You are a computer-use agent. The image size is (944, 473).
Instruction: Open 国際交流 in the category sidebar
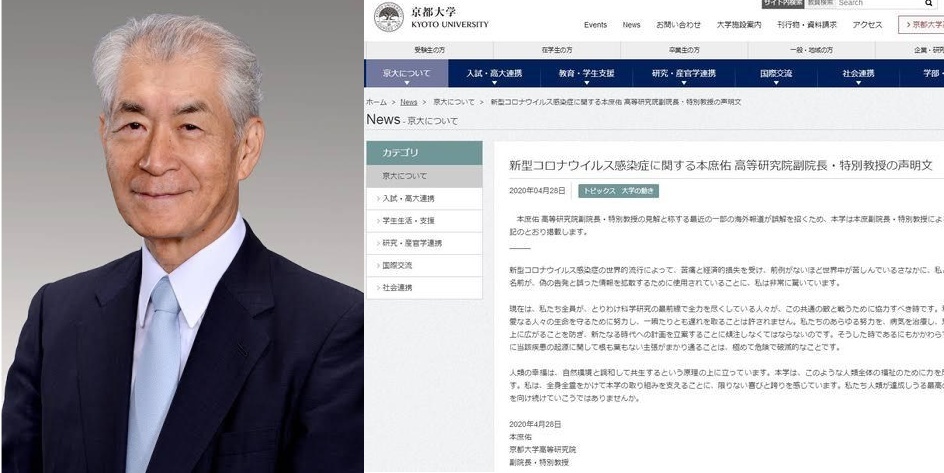tap(424, 265)
